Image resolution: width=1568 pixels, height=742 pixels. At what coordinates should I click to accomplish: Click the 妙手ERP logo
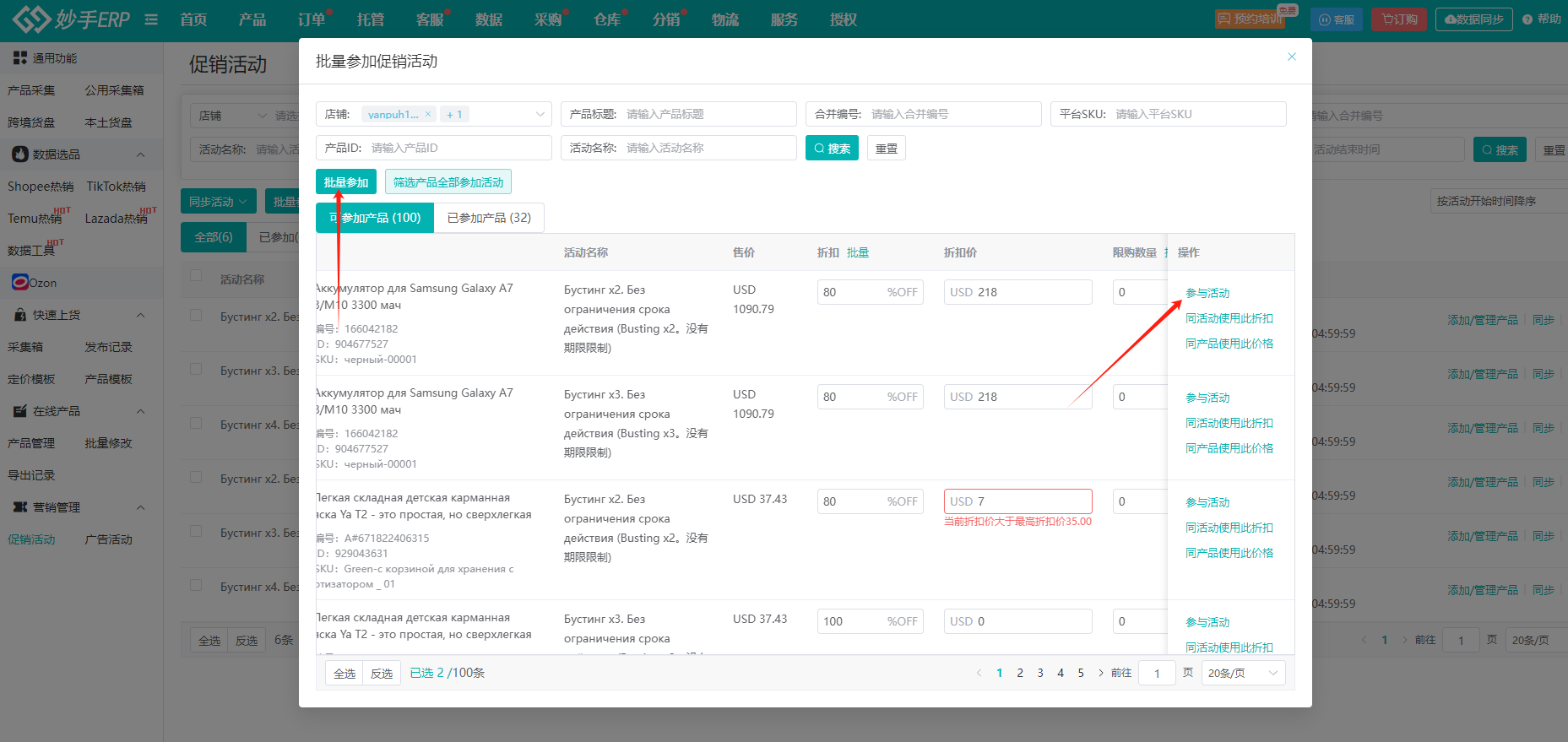pos(71,19)
